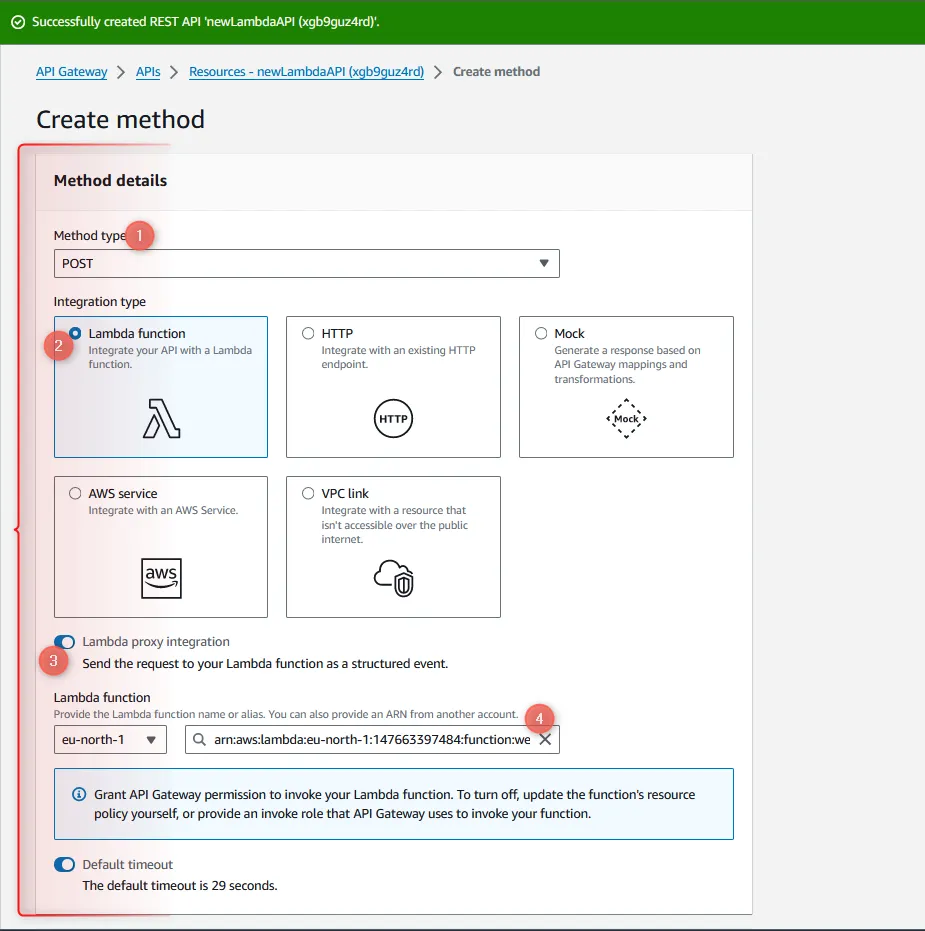This screenshot has width=925, height=931.
Task: Click the VPC cloud shield icon
Action: [x=394, y=578]
